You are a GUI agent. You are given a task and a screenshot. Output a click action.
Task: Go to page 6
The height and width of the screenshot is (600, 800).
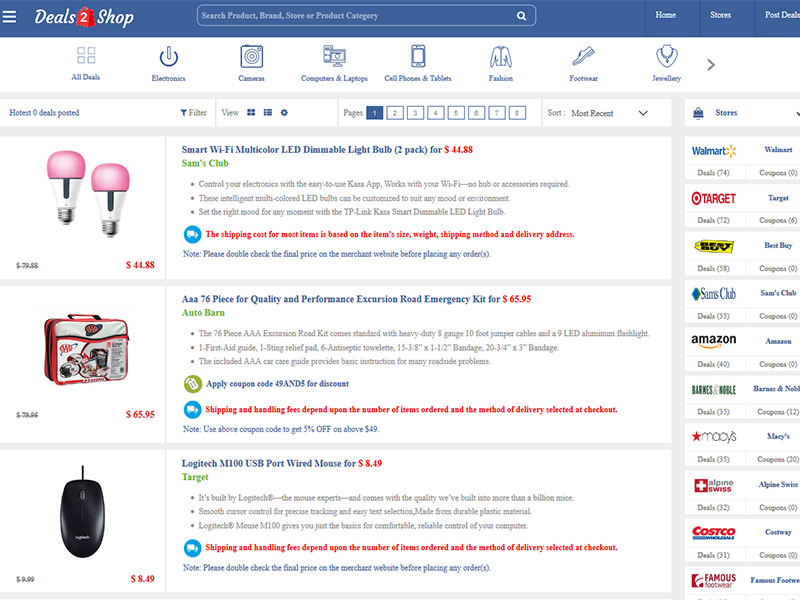(477, 113)
